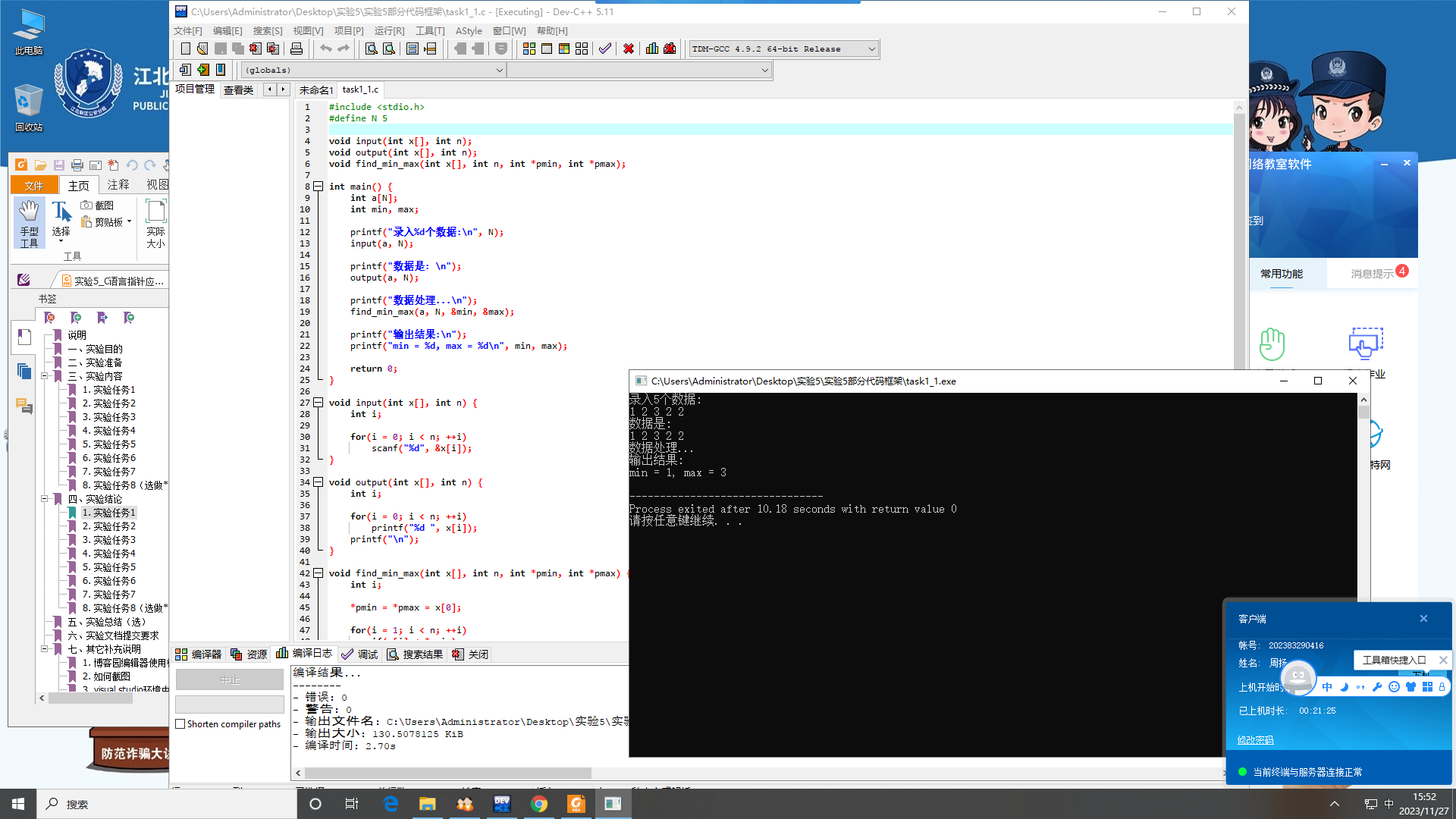Open the TDM-GCC compiler selection dropdown
The height and width of the screenshot is (819, 1456).
click(871, 49)
